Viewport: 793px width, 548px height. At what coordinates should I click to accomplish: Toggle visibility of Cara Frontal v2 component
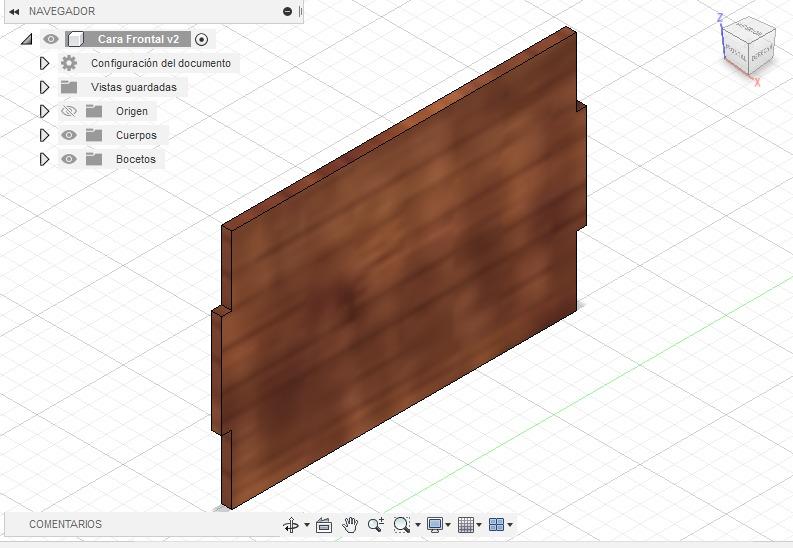(x=51, y=39)
